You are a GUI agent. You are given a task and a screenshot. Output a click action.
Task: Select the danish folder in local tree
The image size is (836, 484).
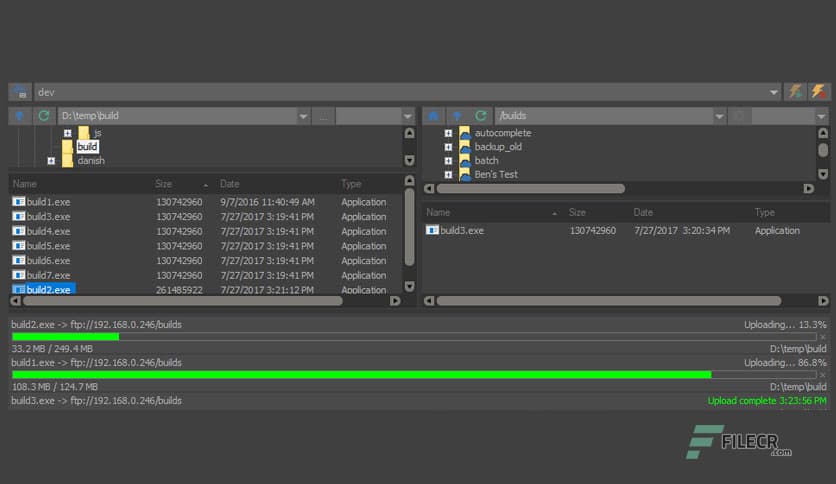coord(91,160)
